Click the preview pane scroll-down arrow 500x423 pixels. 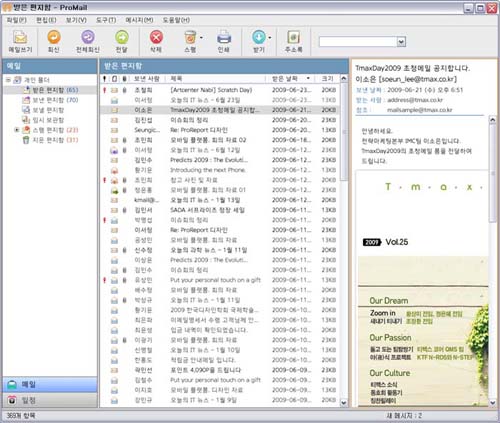point(493,403)
